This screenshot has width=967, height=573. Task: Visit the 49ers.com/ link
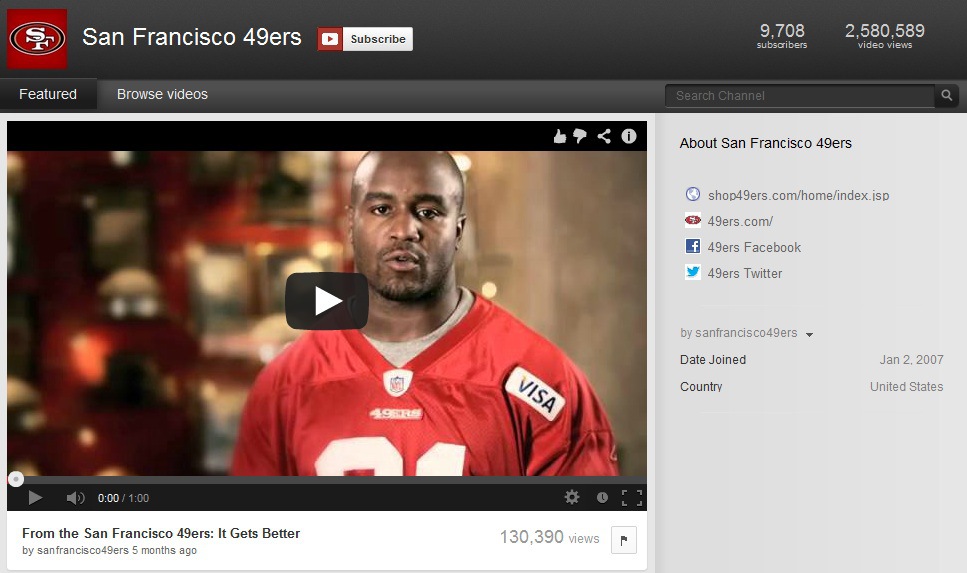740,221
